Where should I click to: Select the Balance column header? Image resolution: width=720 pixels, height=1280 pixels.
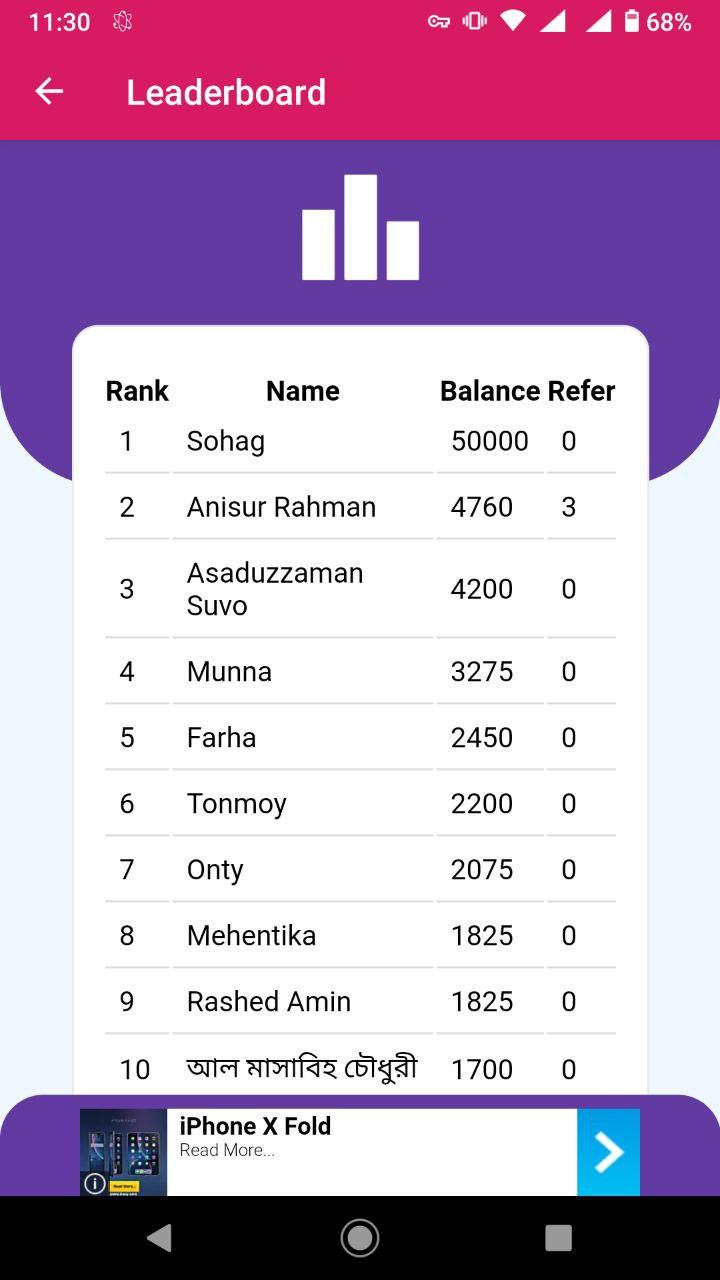(490, 391)
